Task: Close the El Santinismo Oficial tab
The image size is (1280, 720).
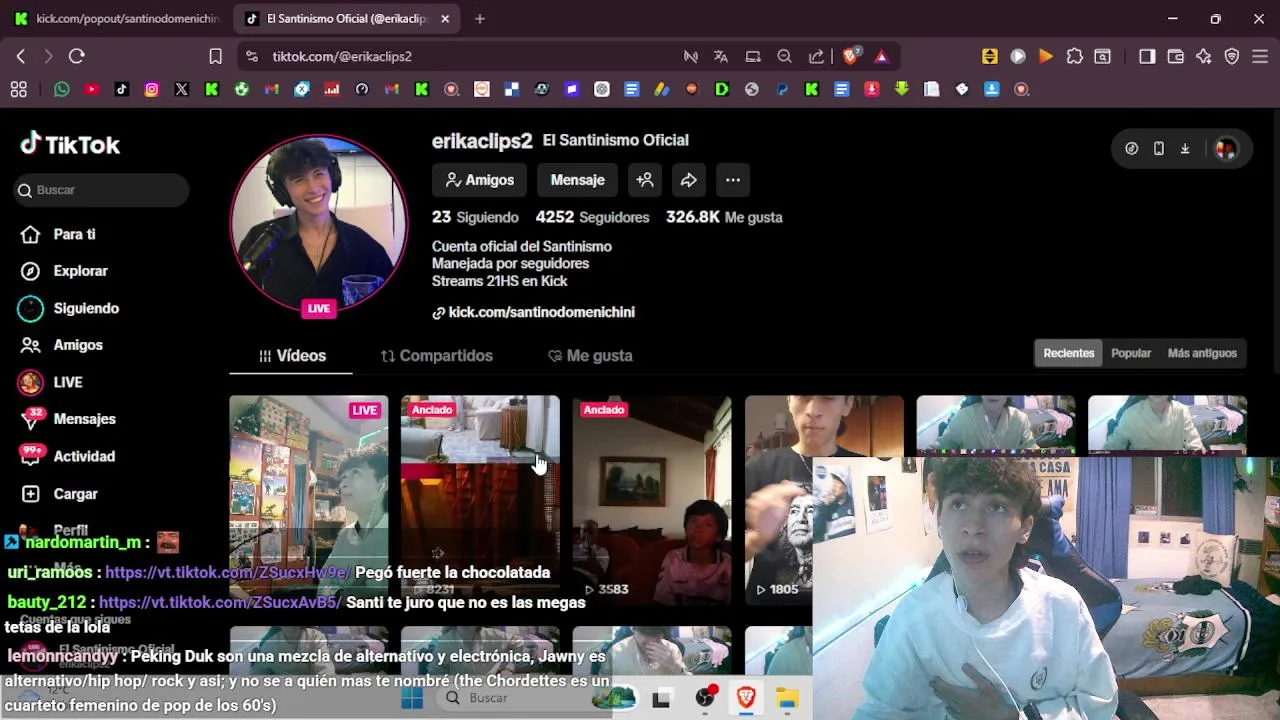Action: pyautogui.click(x=445, y=18)
